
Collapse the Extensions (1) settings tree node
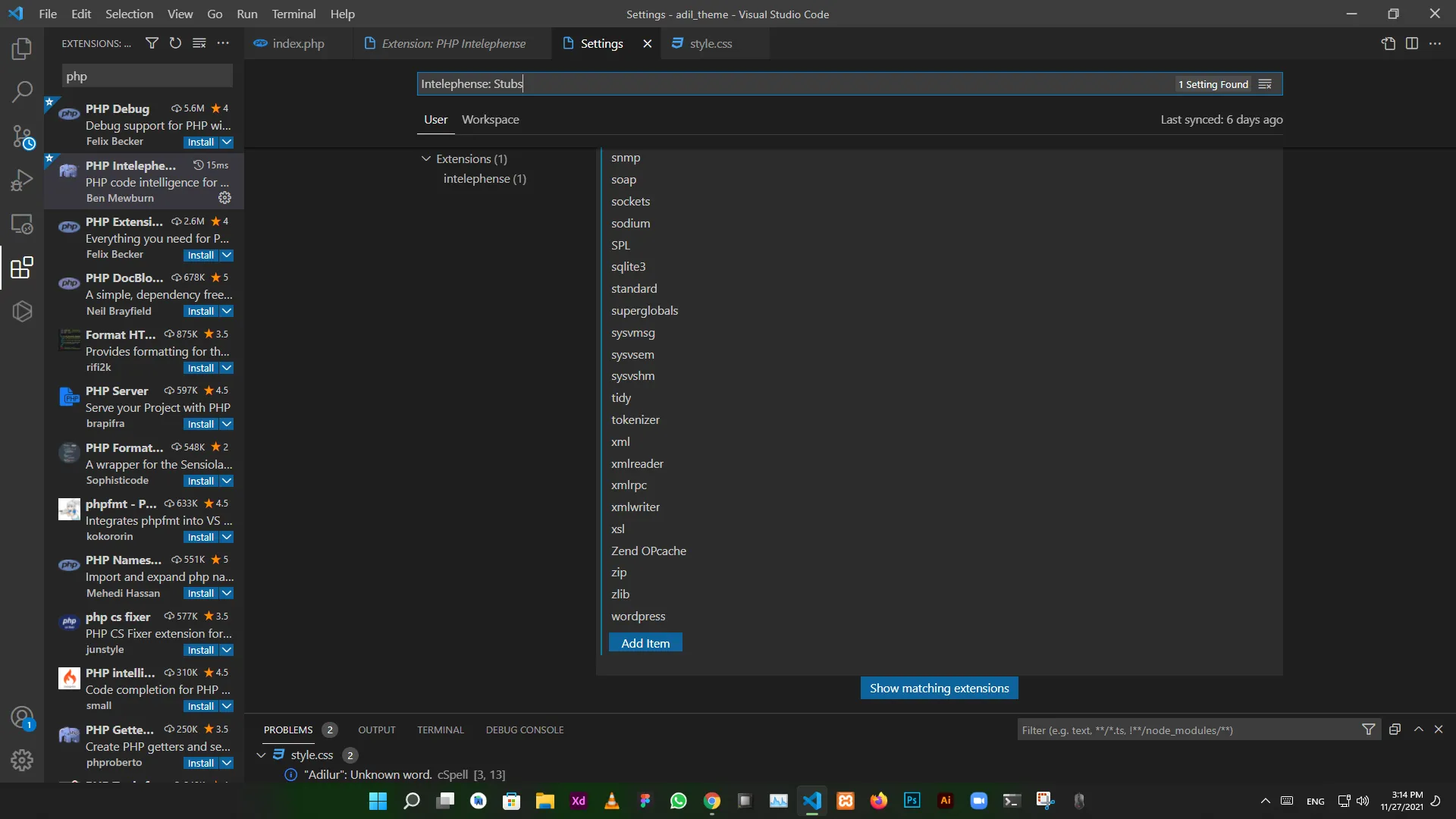pos(426,158)
